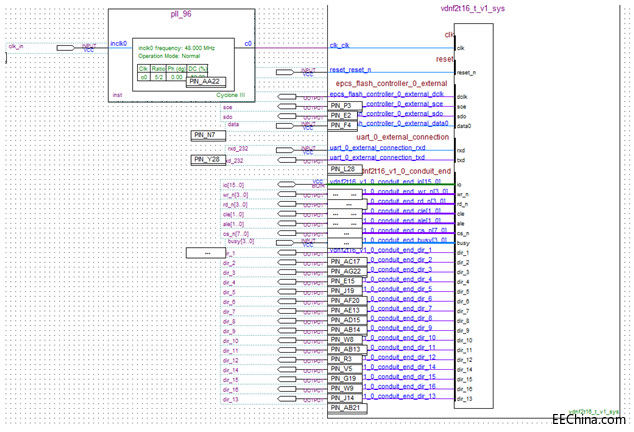Click the PIN_F4 assignment label
The width and height of the screenshot is (634, 432).
343,125
